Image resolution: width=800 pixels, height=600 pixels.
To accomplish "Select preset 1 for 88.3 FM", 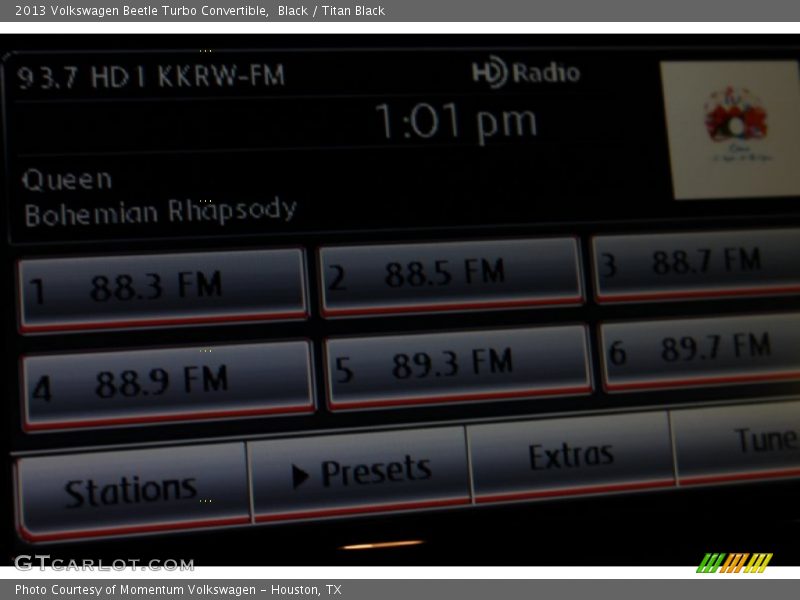I will click(x=163, y=289).
